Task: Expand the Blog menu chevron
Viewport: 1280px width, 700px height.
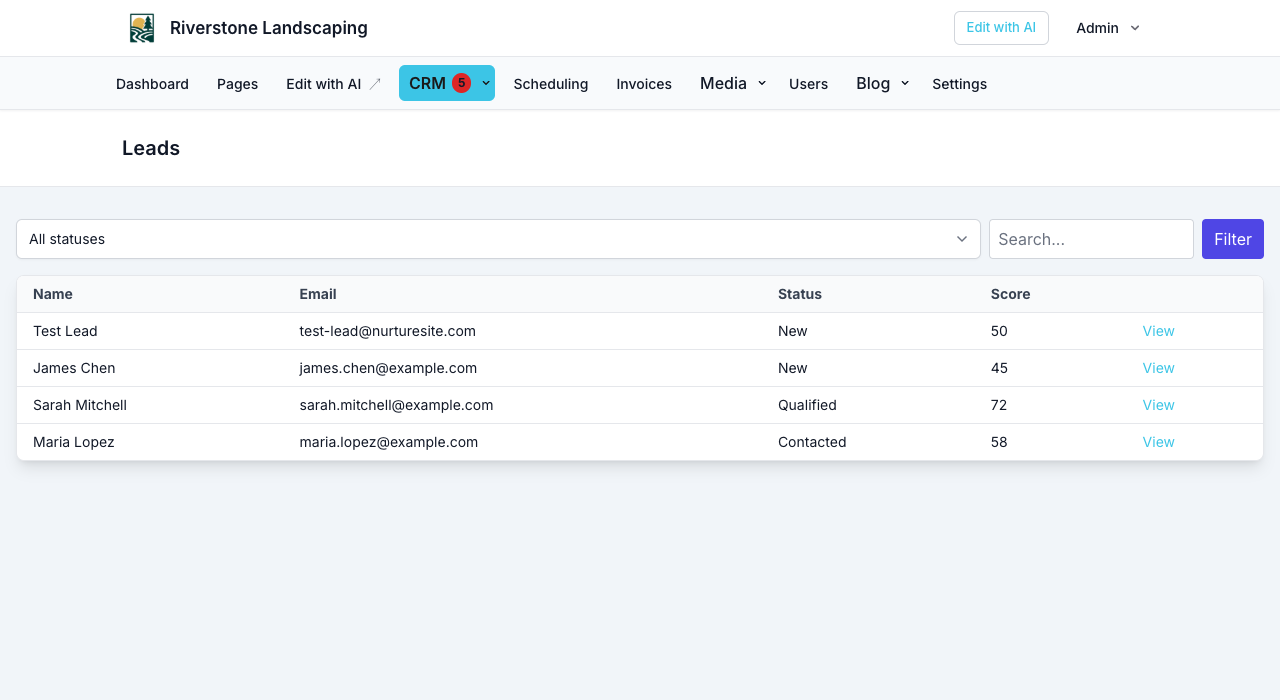Action: click(x=905, y=84)
